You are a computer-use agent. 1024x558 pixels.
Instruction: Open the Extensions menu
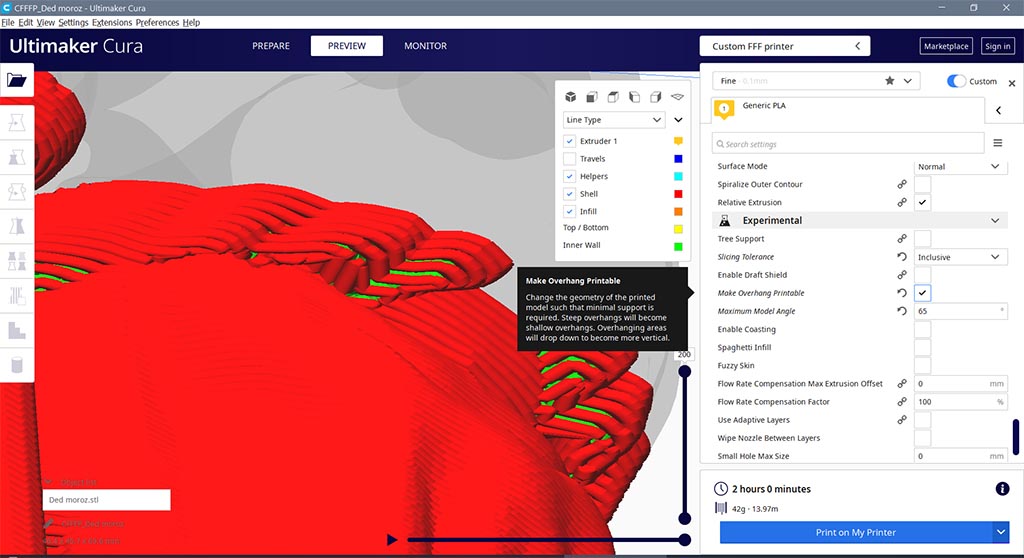coord(111,22)
